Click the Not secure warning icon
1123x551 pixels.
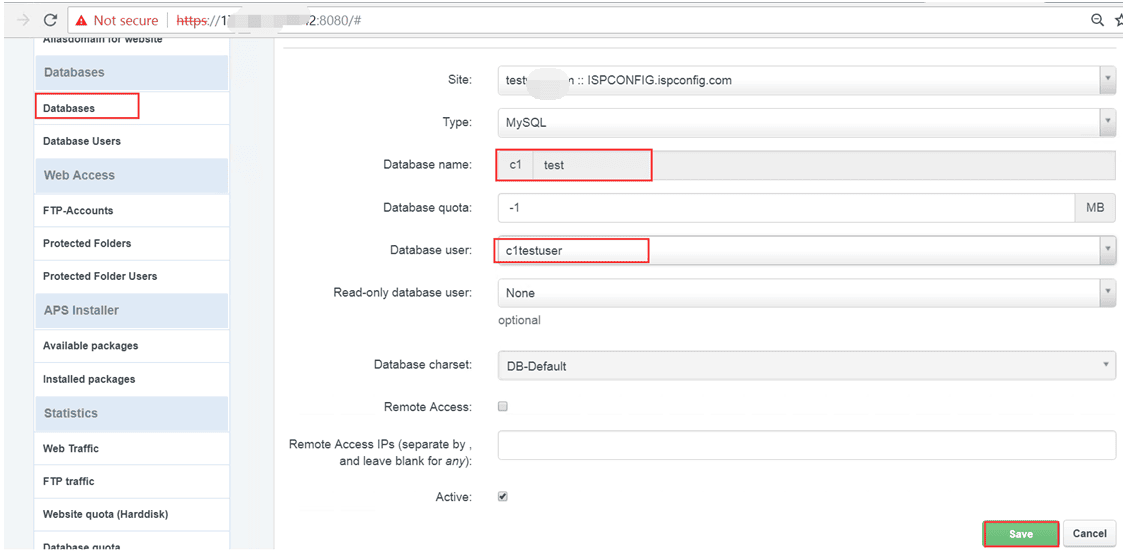pos(82,21)
